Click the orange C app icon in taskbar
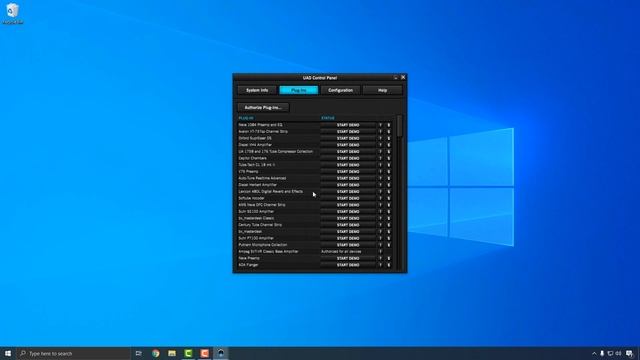The image size is (640, 360). (x=204, y=353)
